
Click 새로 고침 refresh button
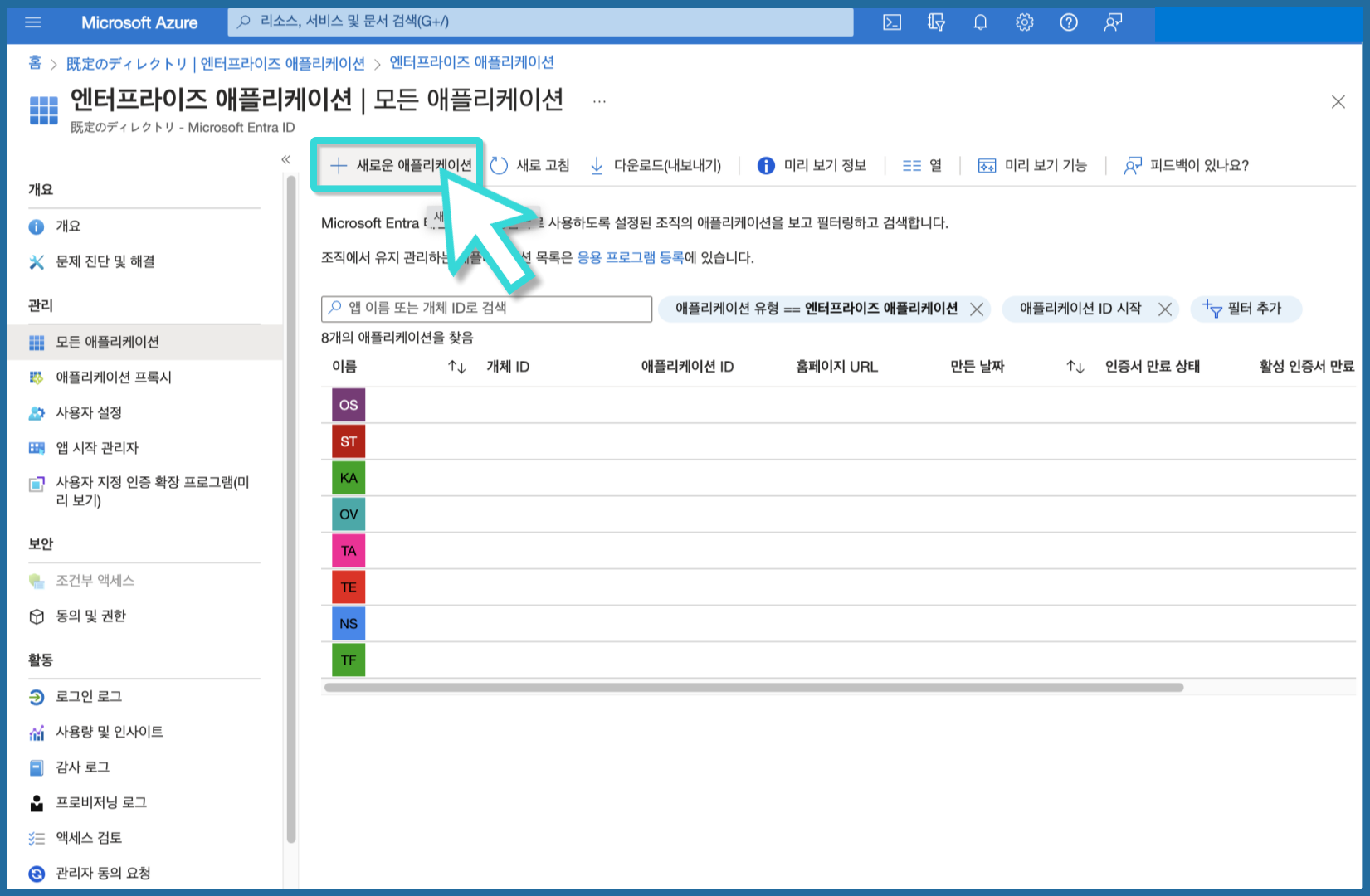pos(530,166)
